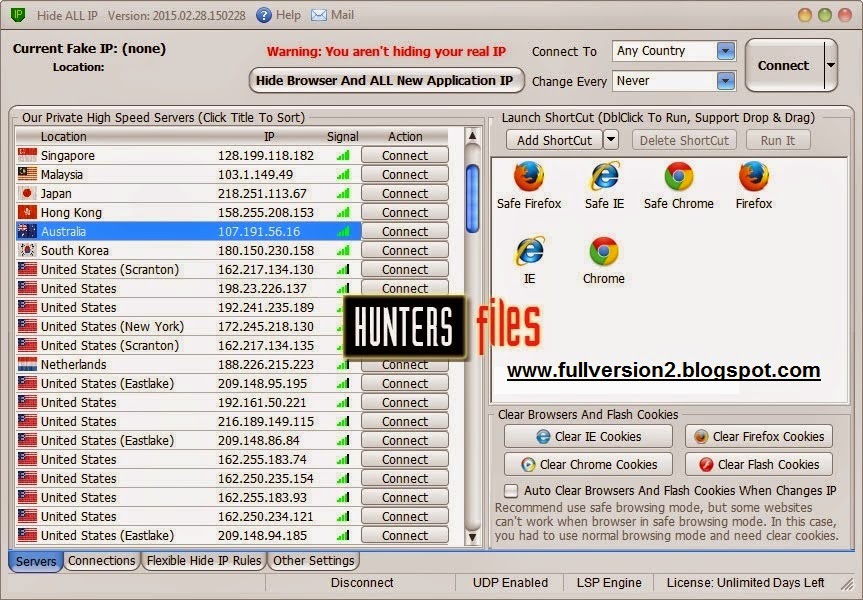Sort servers by Signal column header

342,137
